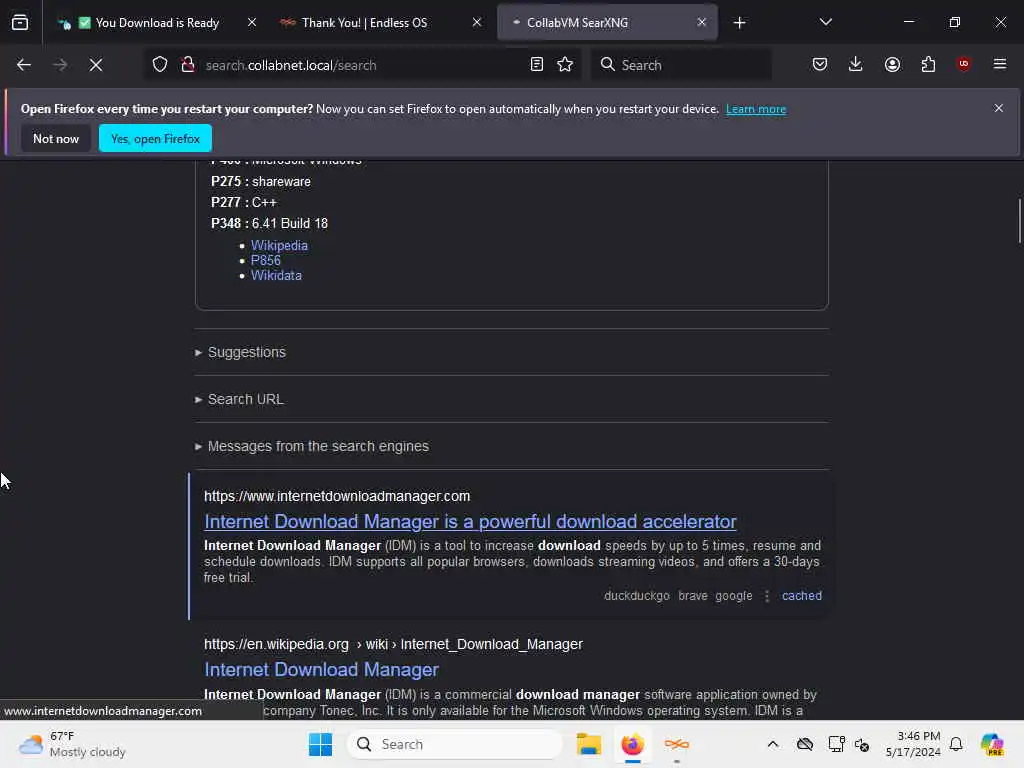Viewport: 1024px width, 768px height.
Task: List all tabs dropdown arrow
Action: coord(826,23)
